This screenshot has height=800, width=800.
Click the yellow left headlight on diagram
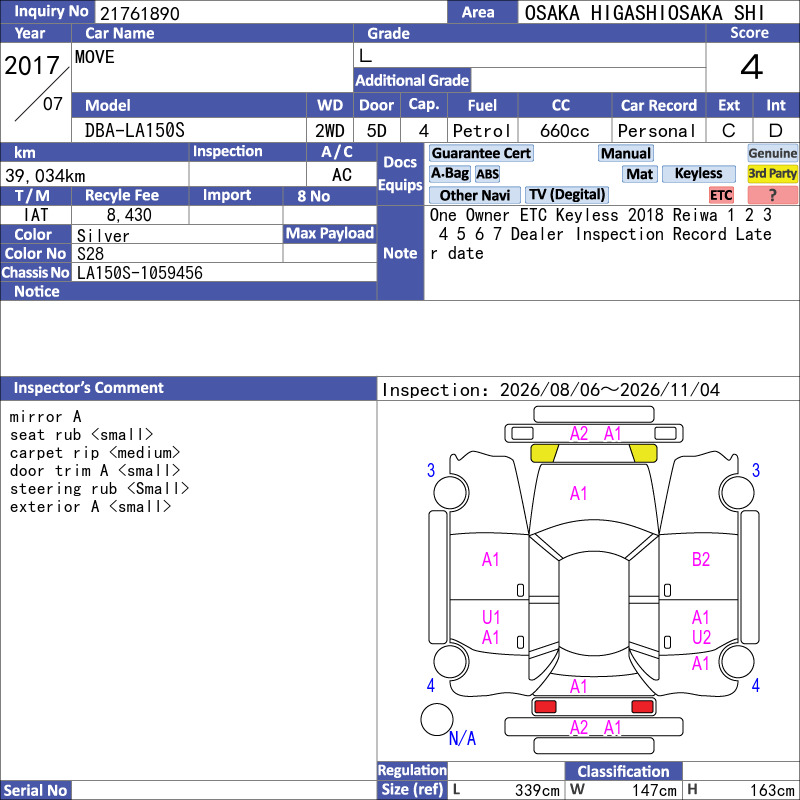pos(545,453)
